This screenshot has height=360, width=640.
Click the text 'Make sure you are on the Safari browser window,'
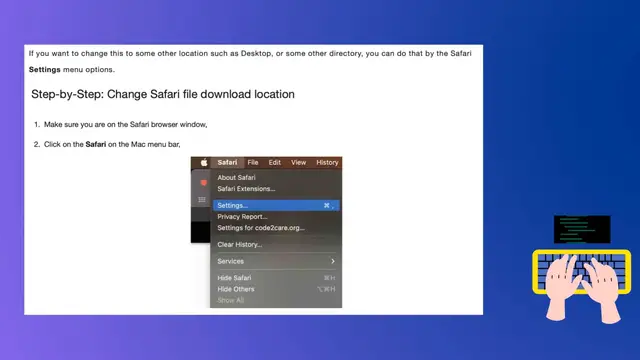tap(125, 124)
